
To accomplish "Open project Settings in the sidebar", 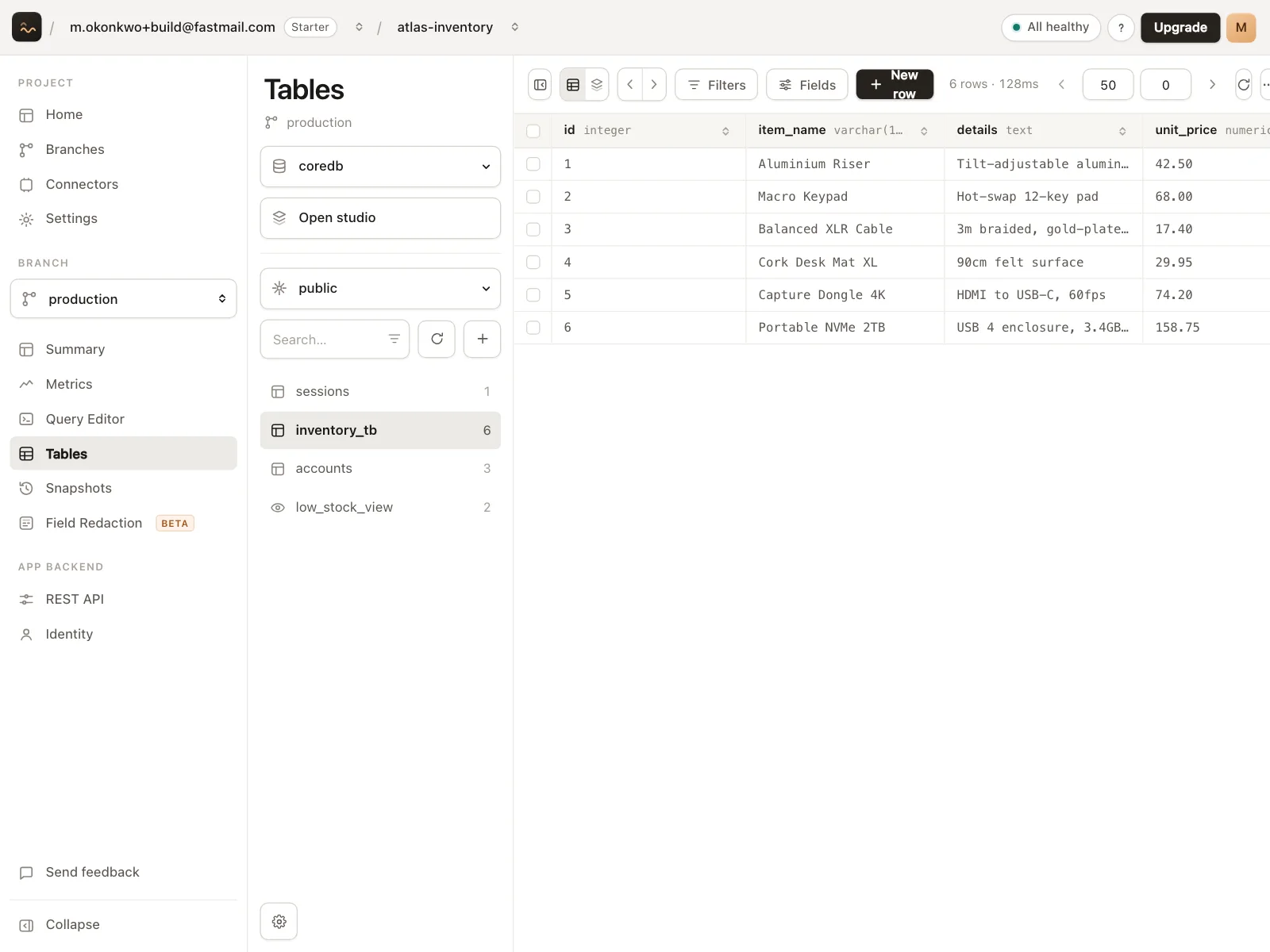I will (124, 218).
